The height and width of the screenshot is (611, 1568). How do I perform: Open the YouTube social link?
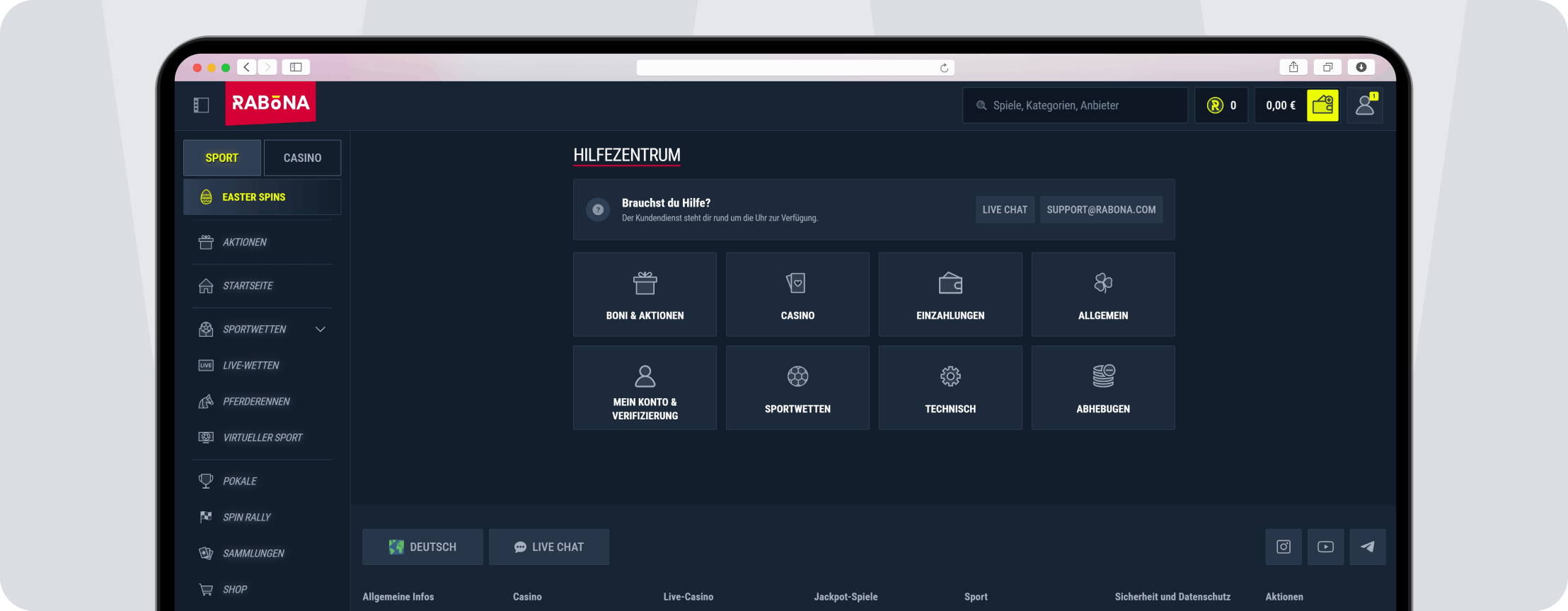[1325, 547]
